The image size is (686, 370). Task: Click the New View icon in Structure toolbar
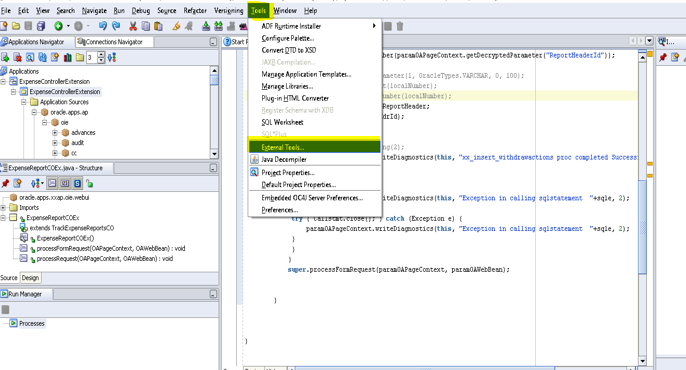pos(18,183)
